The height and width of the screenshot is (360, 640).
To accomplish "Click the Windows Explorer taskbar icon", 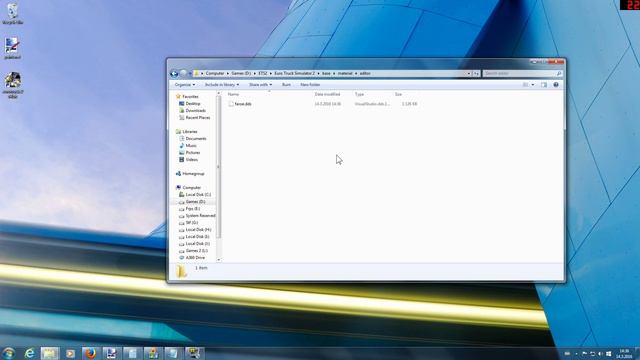I will (50, 353).
